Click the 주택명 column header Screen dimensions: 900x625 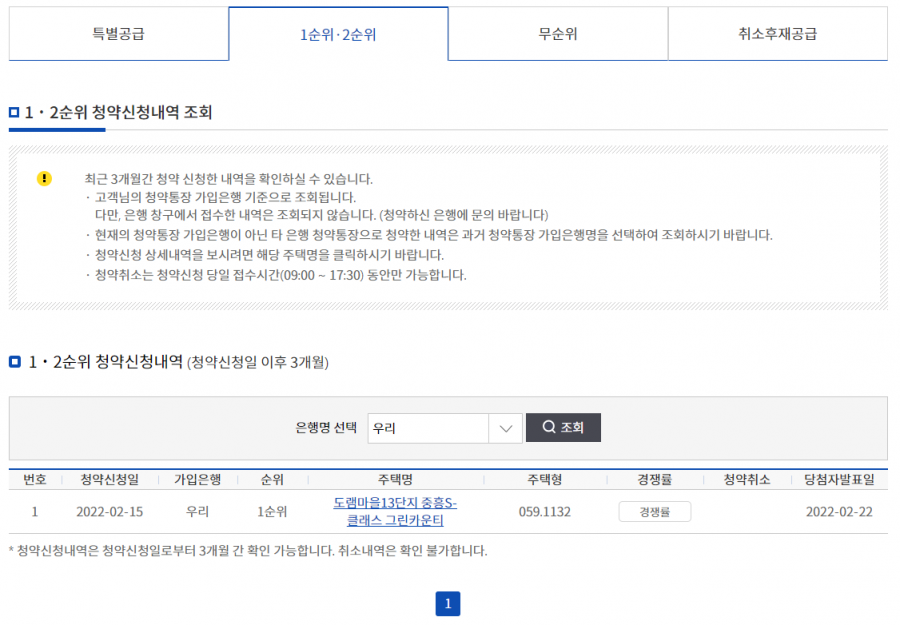tap(395, 480)
